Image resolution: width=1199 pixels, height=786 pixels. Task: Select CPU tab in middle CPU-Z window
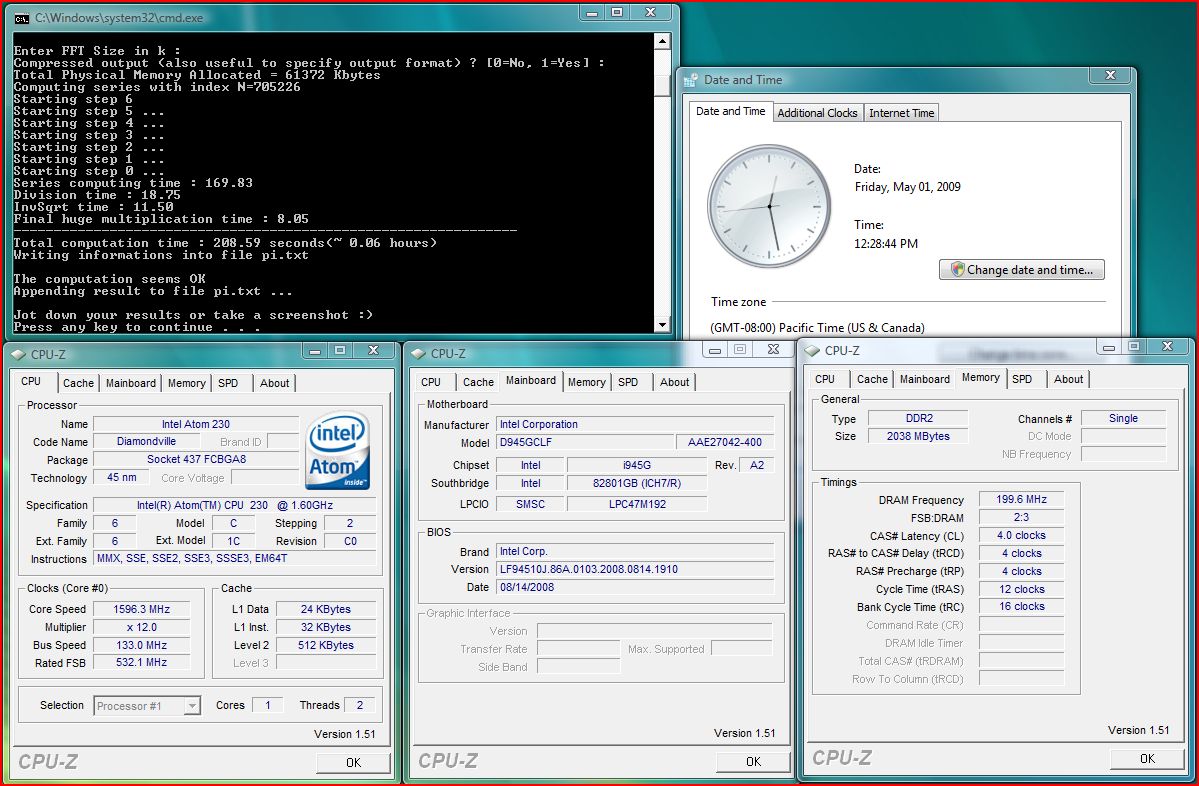pyautogui.click(x=431, y=382)
